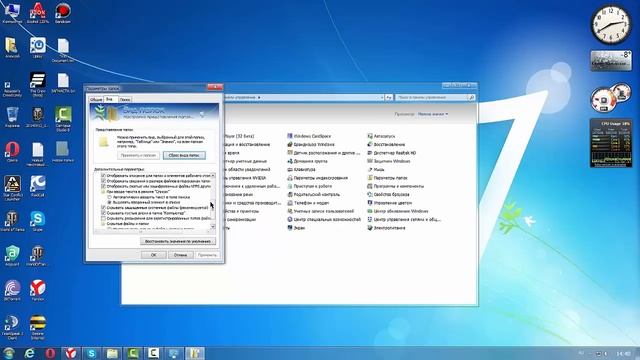Click the refresh button next to address bar
The image size is (640, 360).
(389, 98)
